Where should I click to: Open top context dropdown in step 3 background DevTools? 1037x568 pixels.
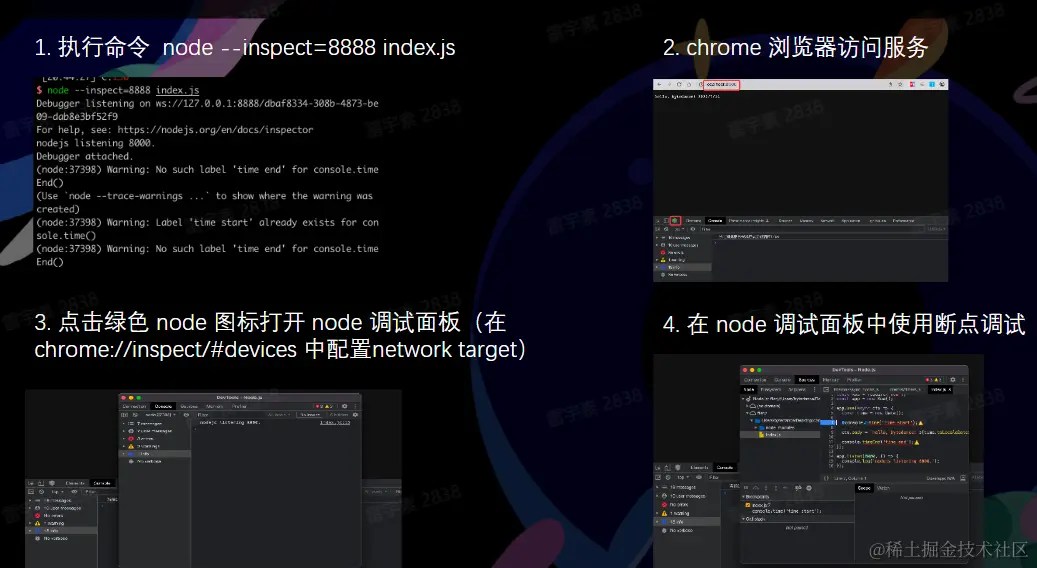click(x=58, y=492)
